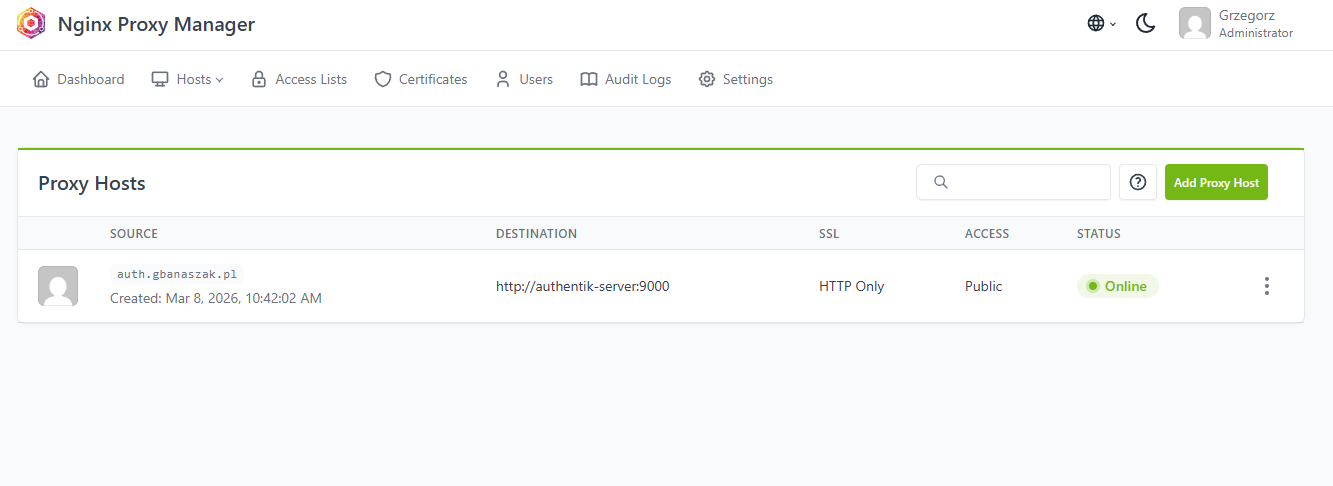Expand the Hosts dropdown menu

tap(188, 79)
